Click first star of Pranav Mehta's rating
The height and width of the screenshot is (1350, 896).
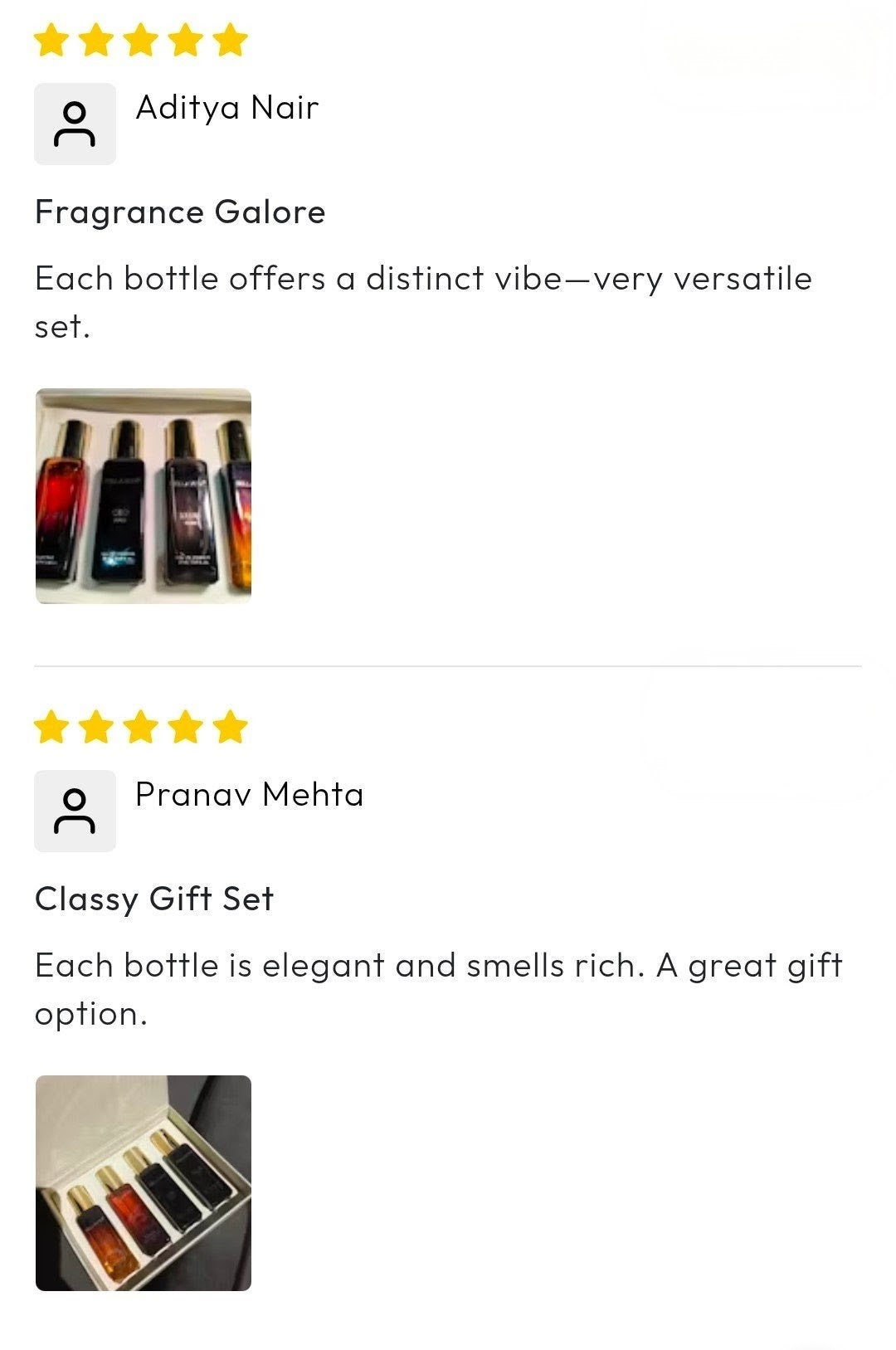tap(51, 727)
